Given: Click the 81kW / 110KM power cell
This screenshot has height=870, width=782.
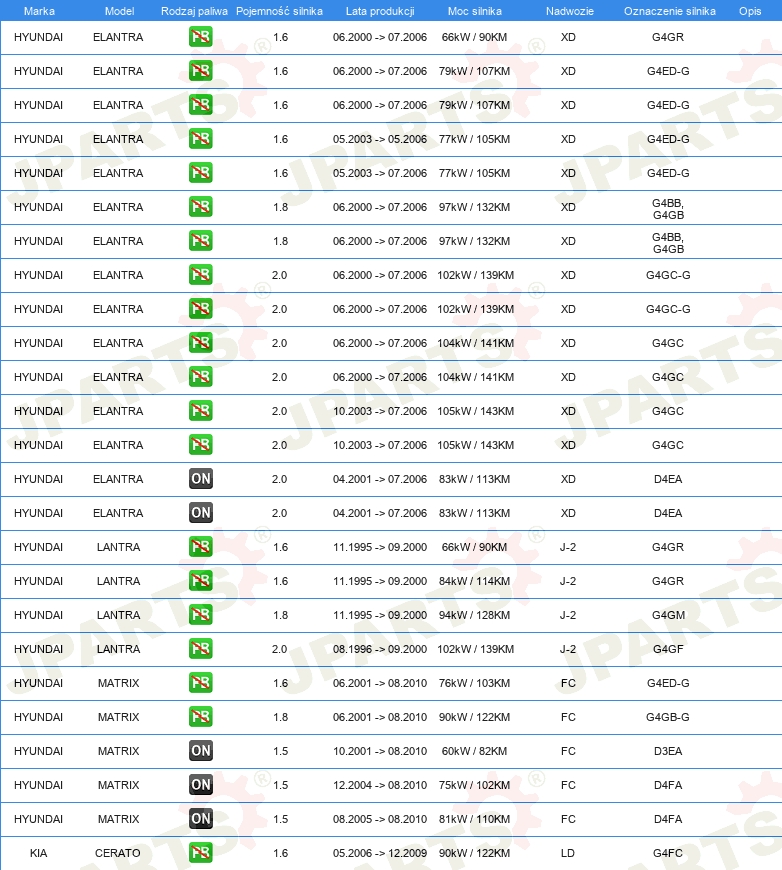Looking at the screenshot, I should coord(475,819).
